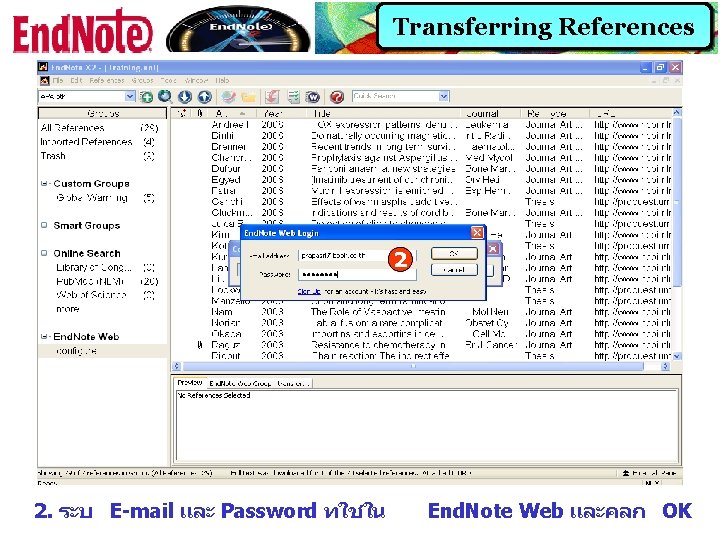Open the File menu

point(58,80)
